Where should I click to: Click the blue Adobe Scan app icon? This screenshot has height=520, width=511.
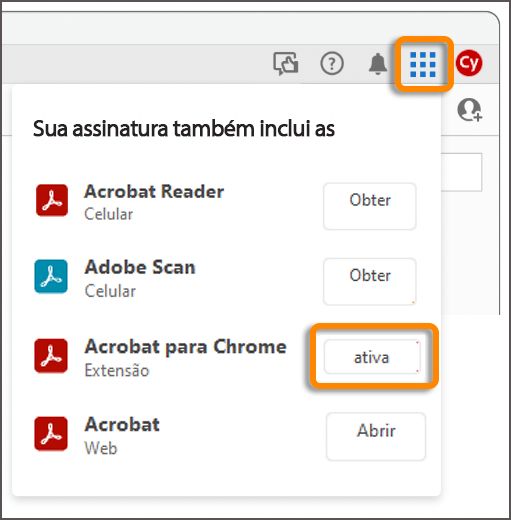click(51, 276)
